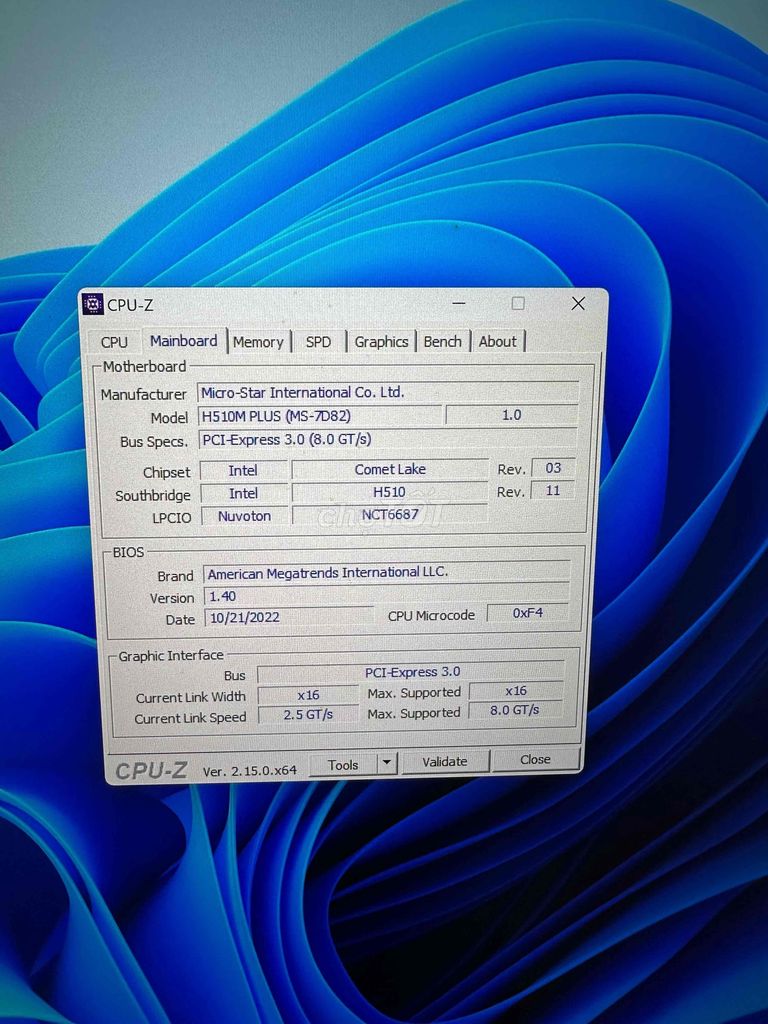
Task: Click the Current Link Width x16 value
Action: coord(308,695)
